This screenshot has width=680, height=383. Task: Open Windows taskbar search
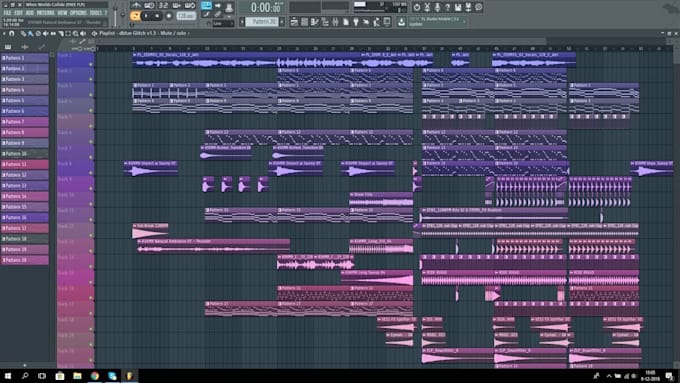[x=25, y=376]
